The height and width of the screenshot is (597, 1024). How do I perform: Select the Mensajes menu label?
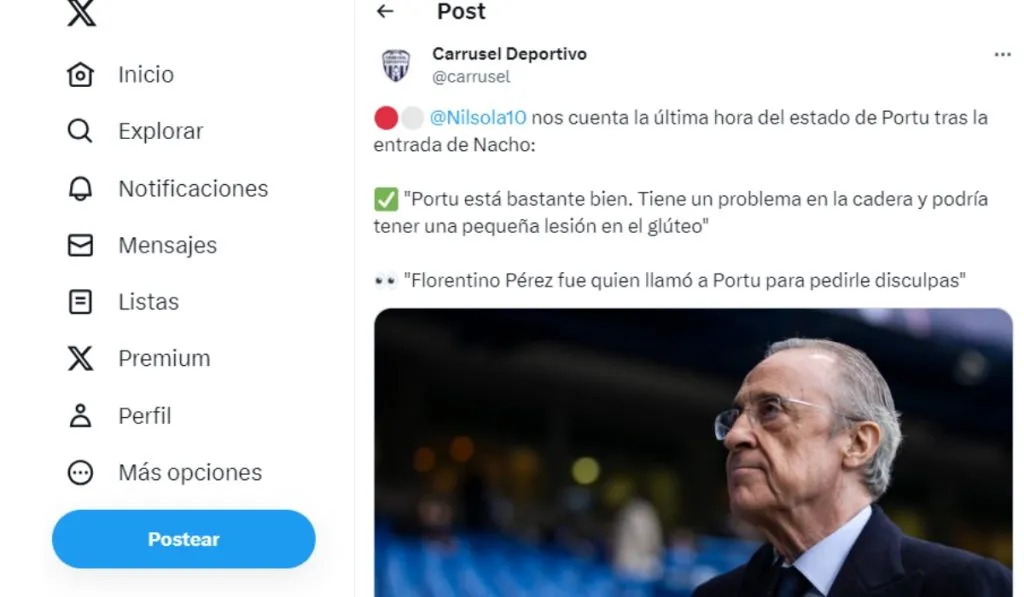tap(168, 245)
